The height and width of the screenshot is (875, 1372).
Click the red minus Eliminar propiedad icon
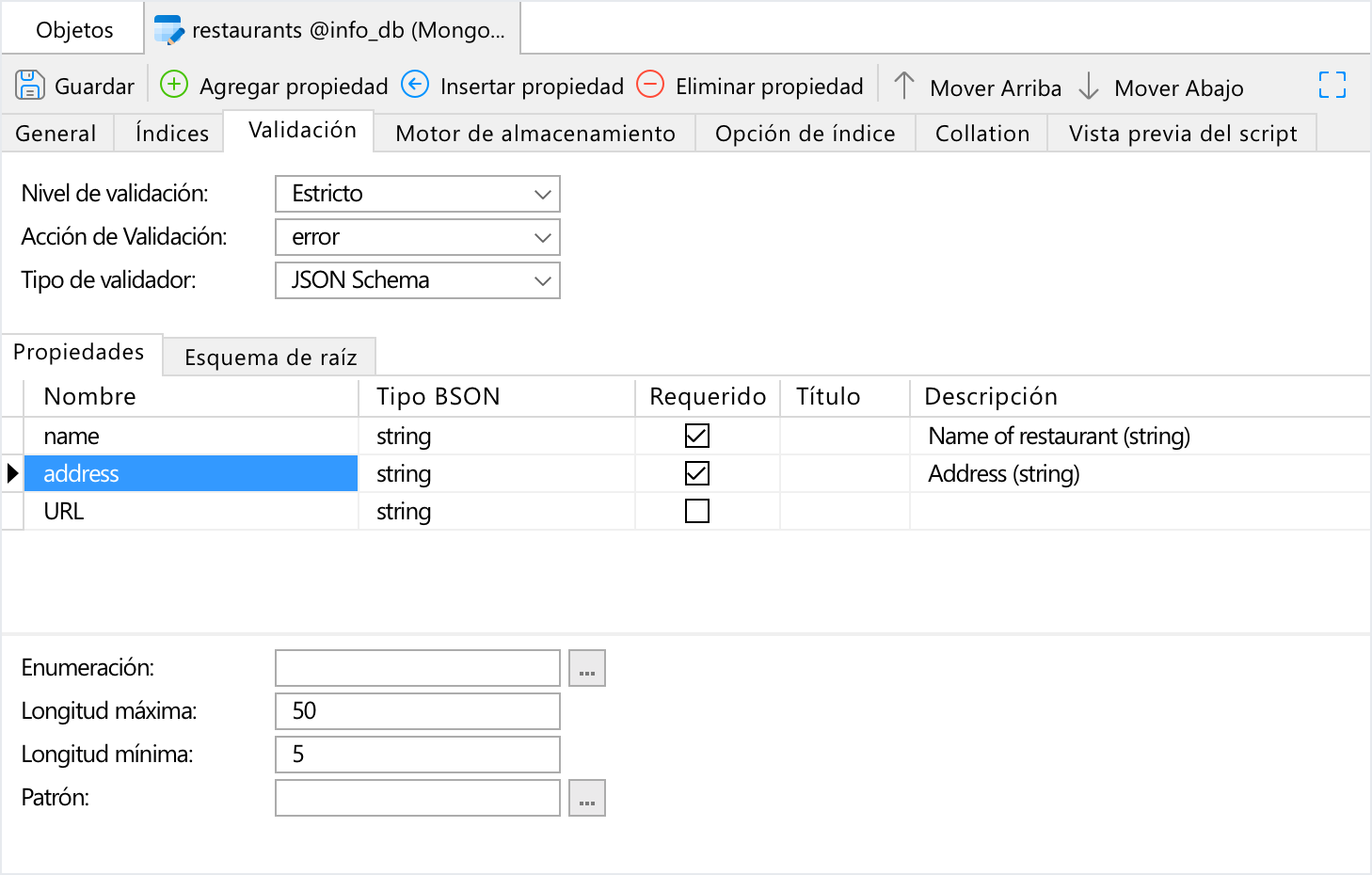pyautogui.click(x=650, y=85)
